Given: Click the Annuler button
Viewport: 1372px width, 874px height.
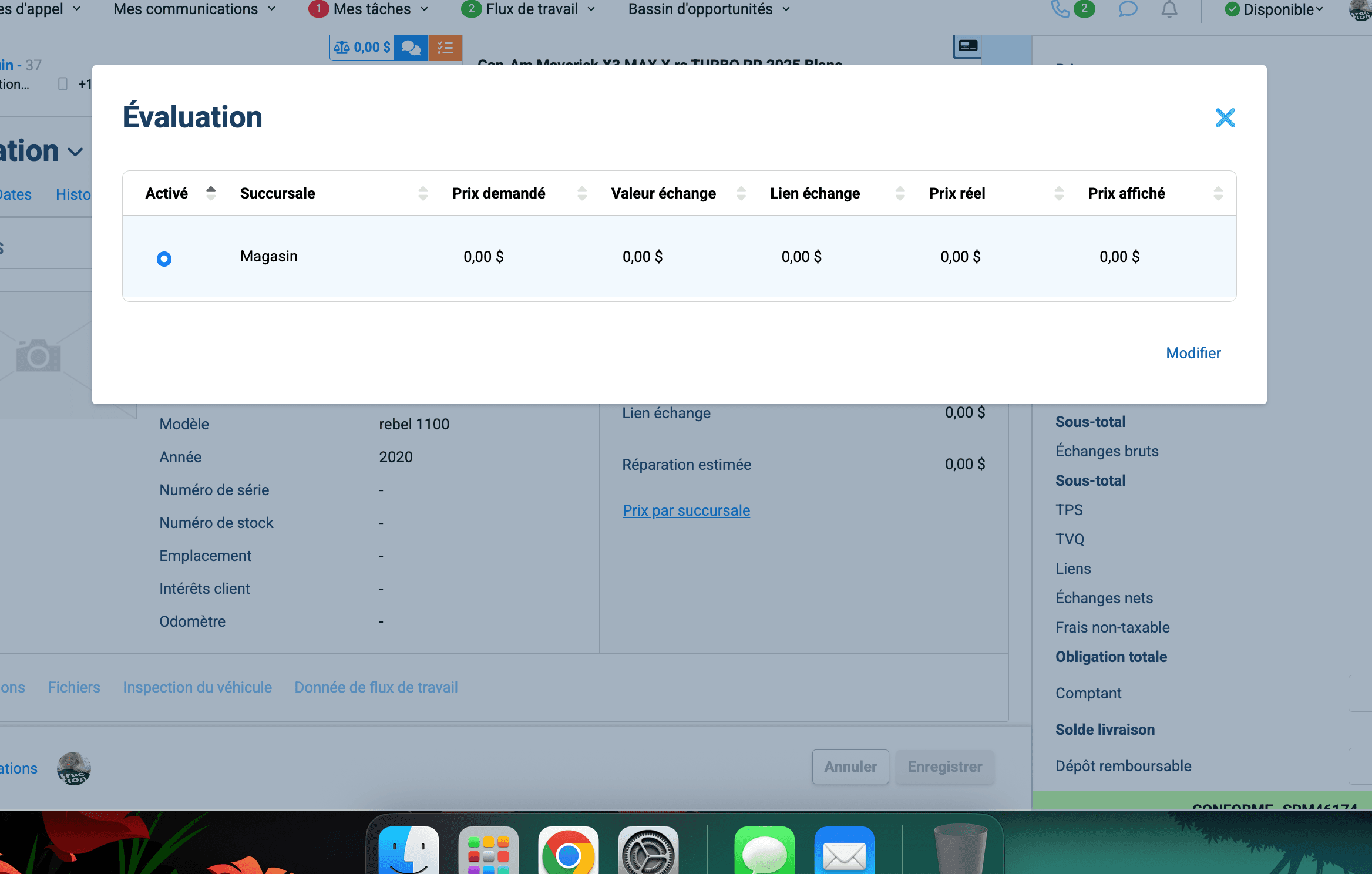Looking at the screenshot, I should [x=850, y=767].
